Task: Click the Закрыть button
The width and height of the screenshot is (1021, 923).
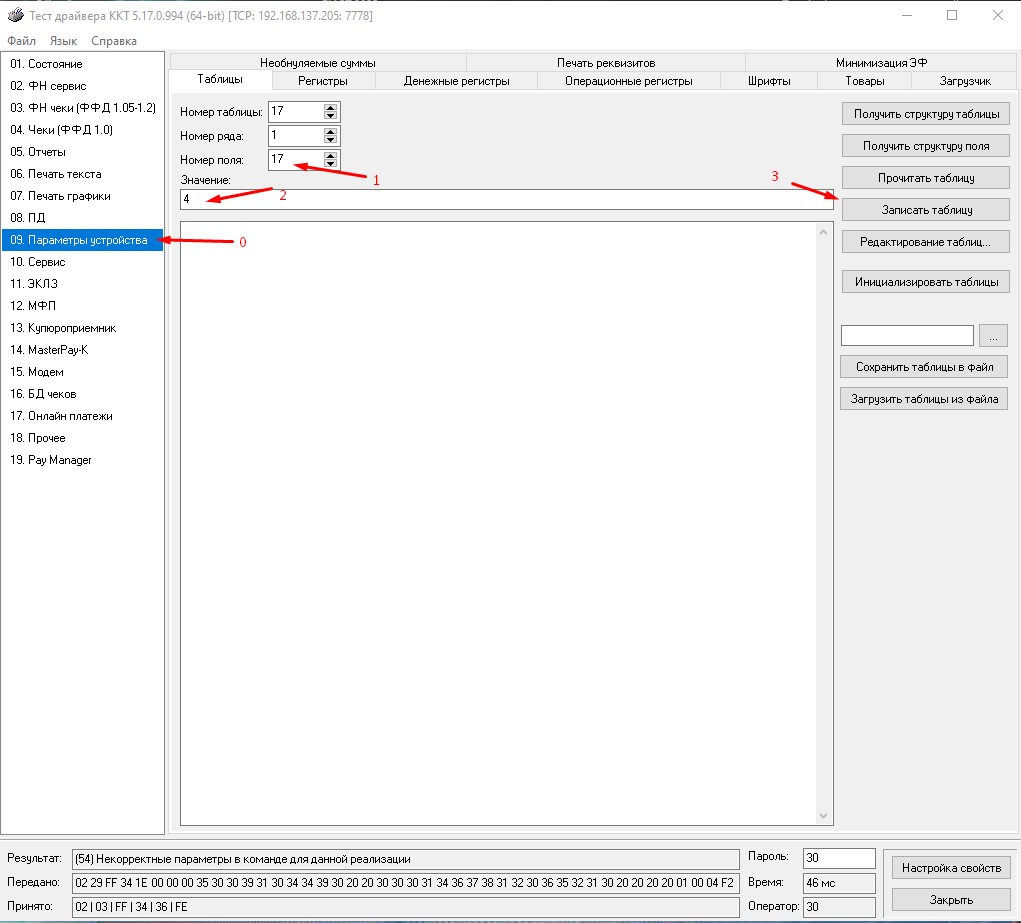Action: (x=951, y=900)
